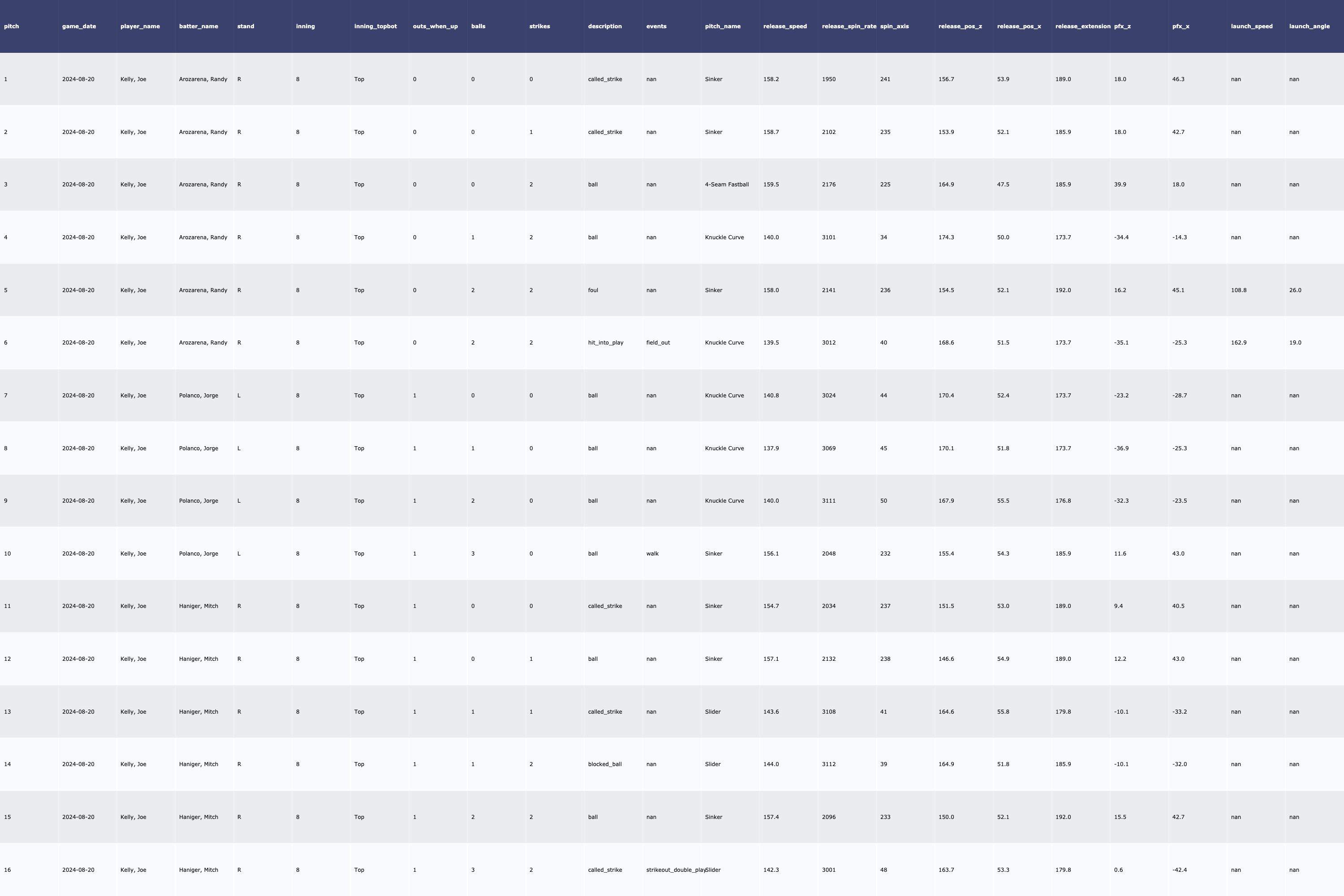The image size is (1344, 896).
Task: Click the release_speed column header
Action: pyautogui.click(x=784, y=26)
